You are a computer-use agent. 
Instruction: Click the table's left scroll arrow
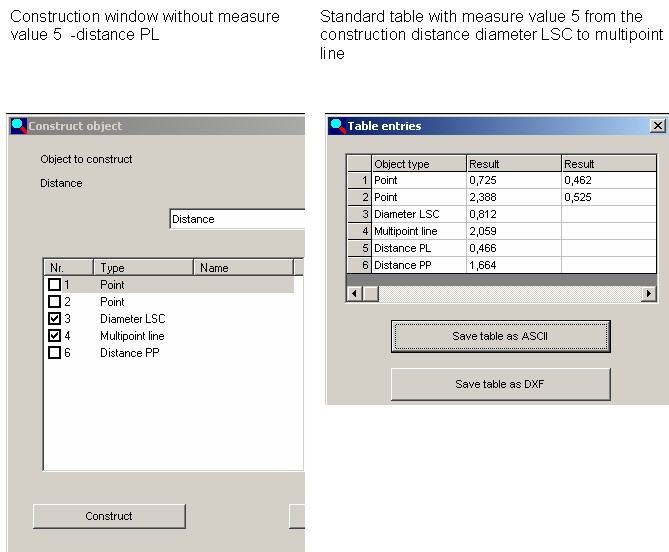[354, 293]
